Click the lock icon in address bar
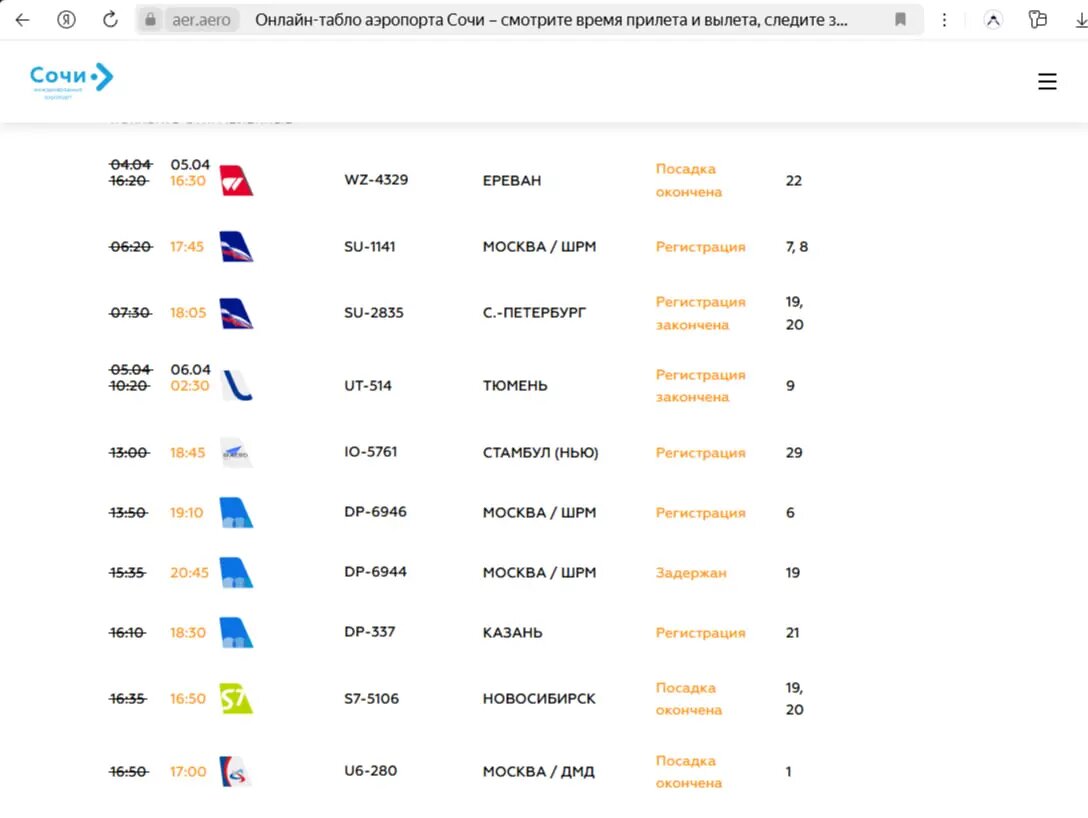The width and height of the screenshot is (1088, 818). (151, 19)
